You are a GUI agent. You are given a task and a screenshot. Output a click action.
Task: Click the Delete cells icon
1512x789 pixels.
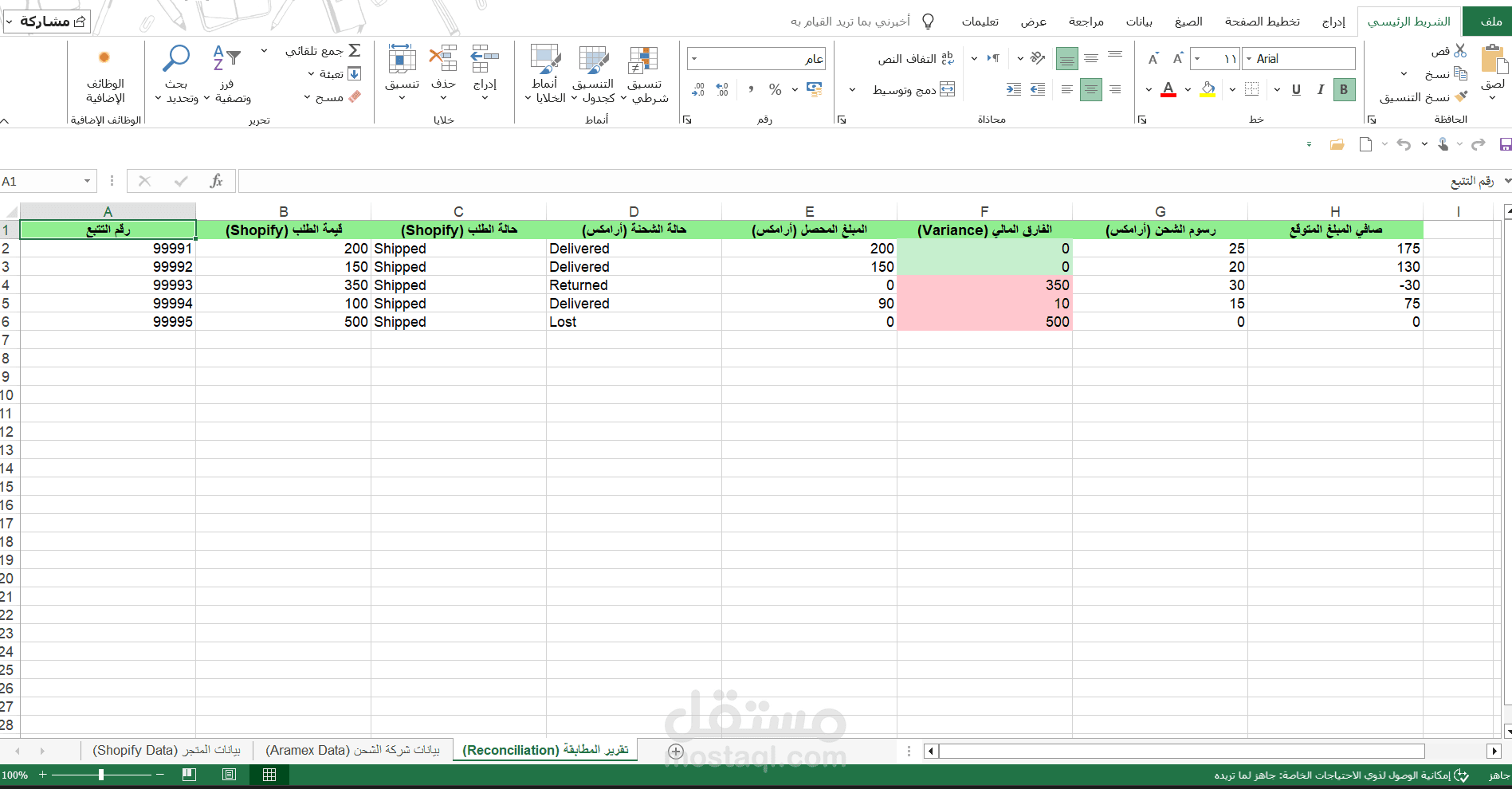pyautogui.click(x=443, y=59)
